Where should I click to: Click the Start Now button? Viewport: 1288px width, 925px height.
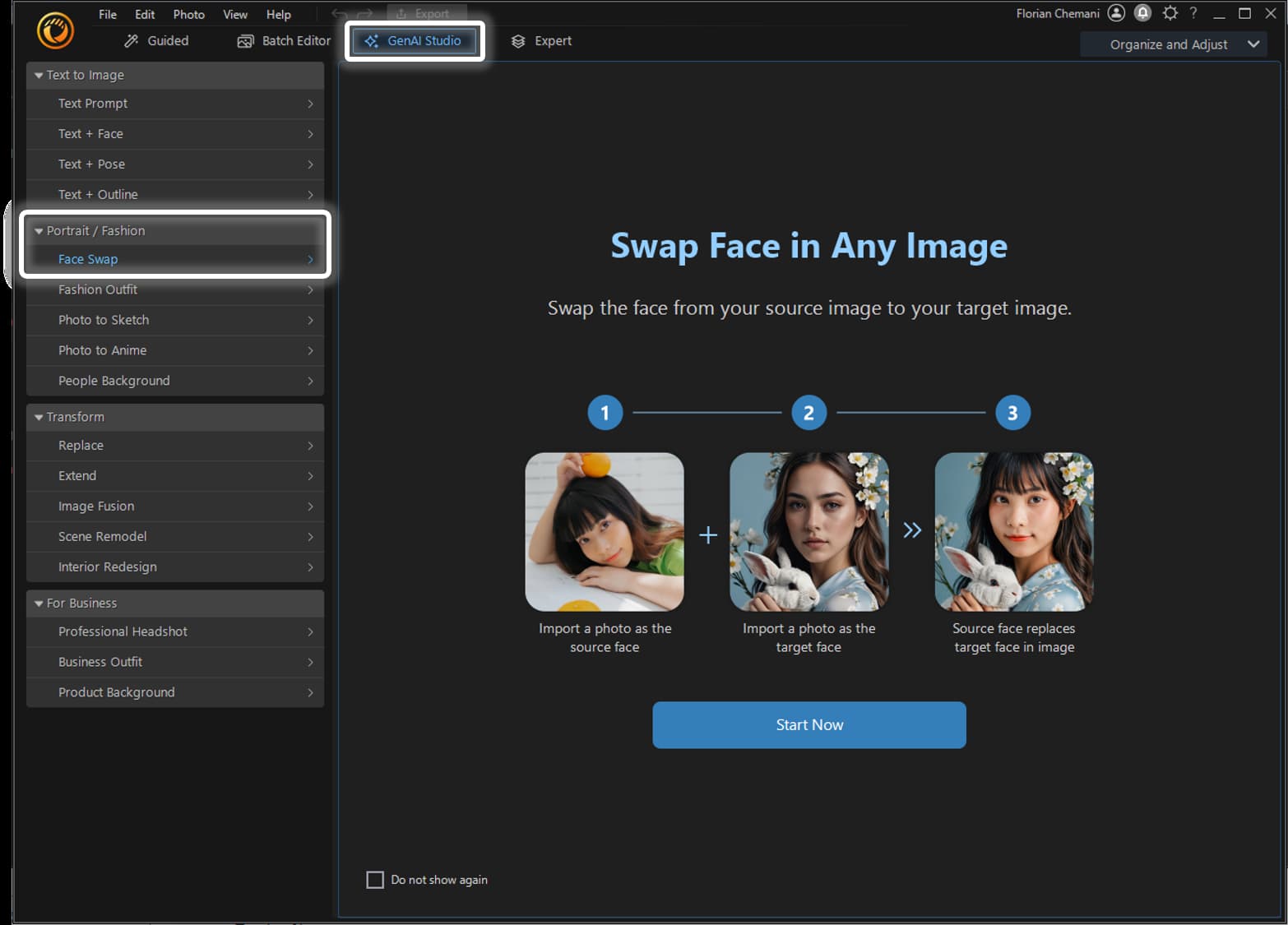[x=808, y=724]
